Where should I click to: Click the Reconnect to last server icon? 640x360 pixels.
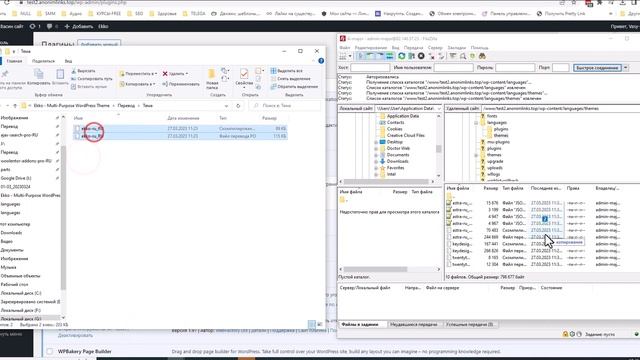coord(441,56)
